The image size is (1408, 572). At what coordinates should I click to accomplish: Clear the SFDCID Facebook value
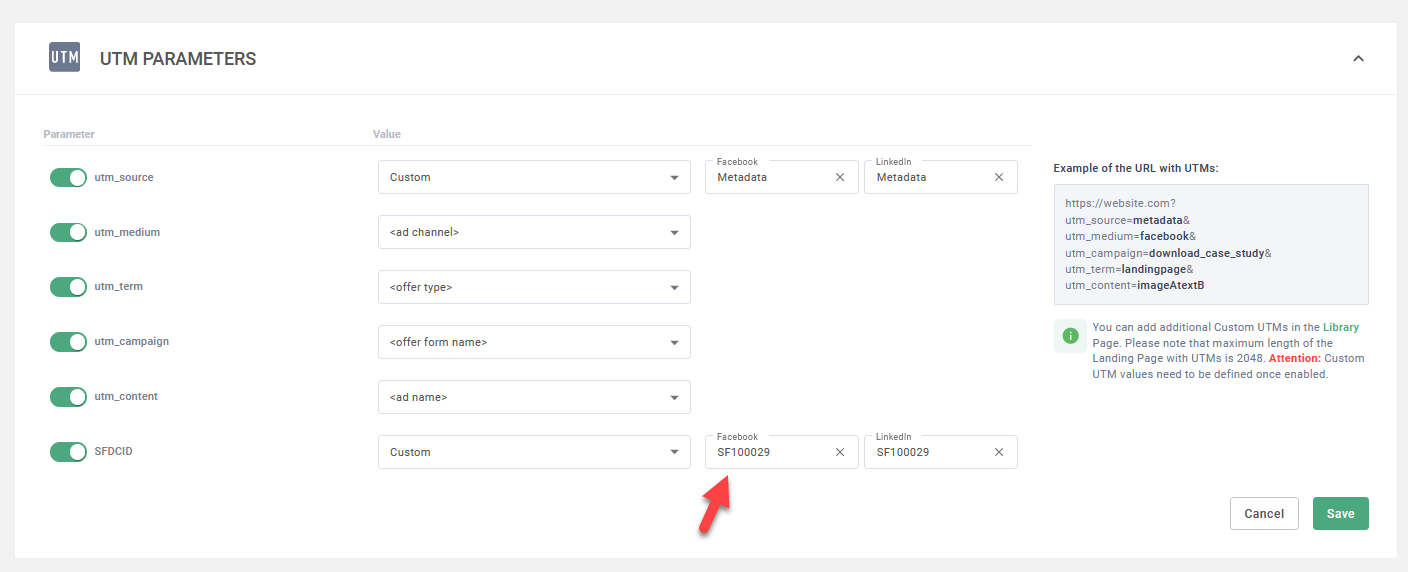840,452
